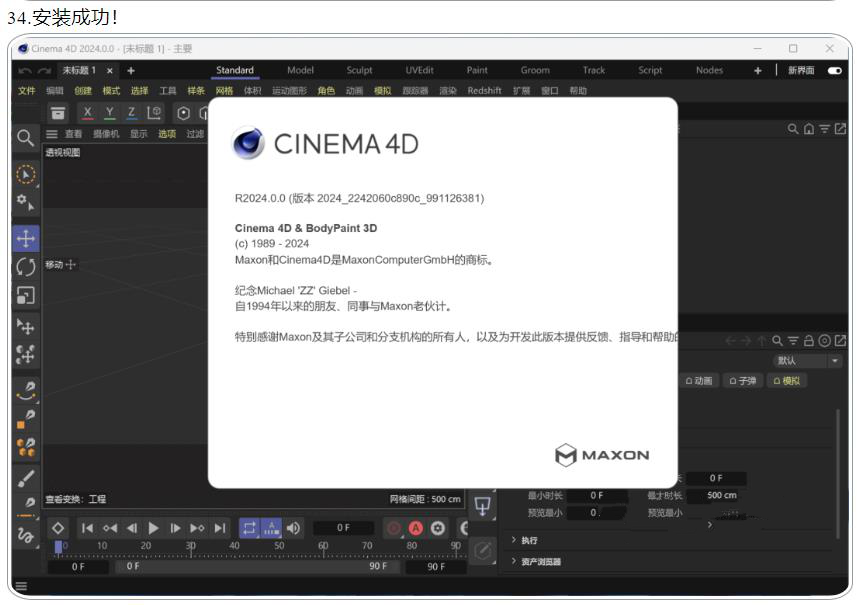Click the object manager search icon
857x605 pixels.
(793, 129)
